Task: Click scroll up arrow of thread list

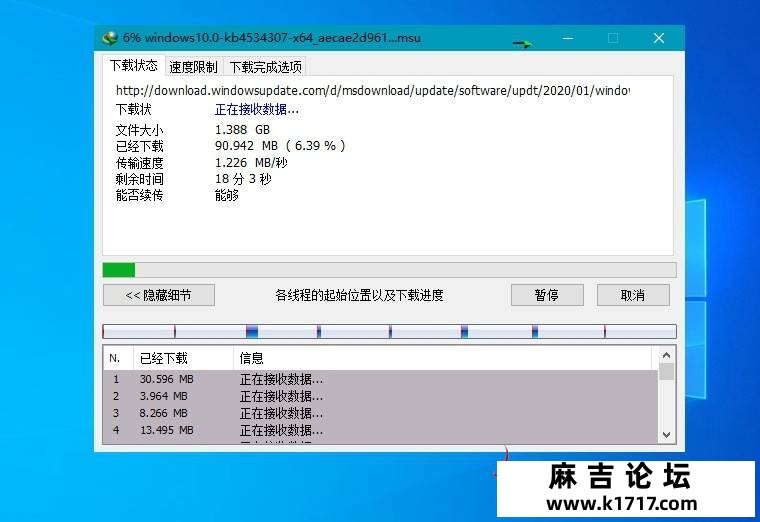Action: pos(666,355)
